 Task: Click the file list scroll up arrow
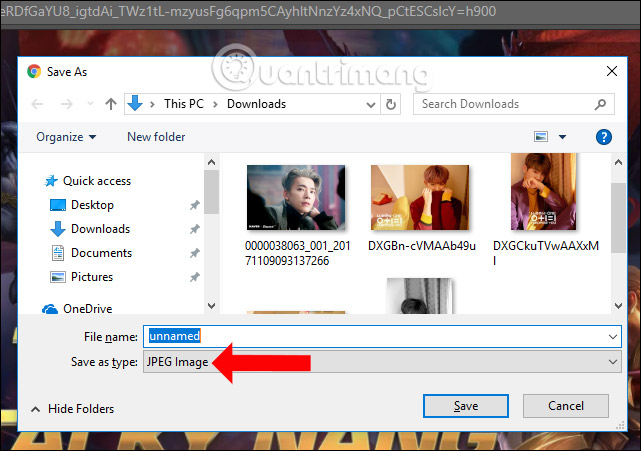[619, 162]
